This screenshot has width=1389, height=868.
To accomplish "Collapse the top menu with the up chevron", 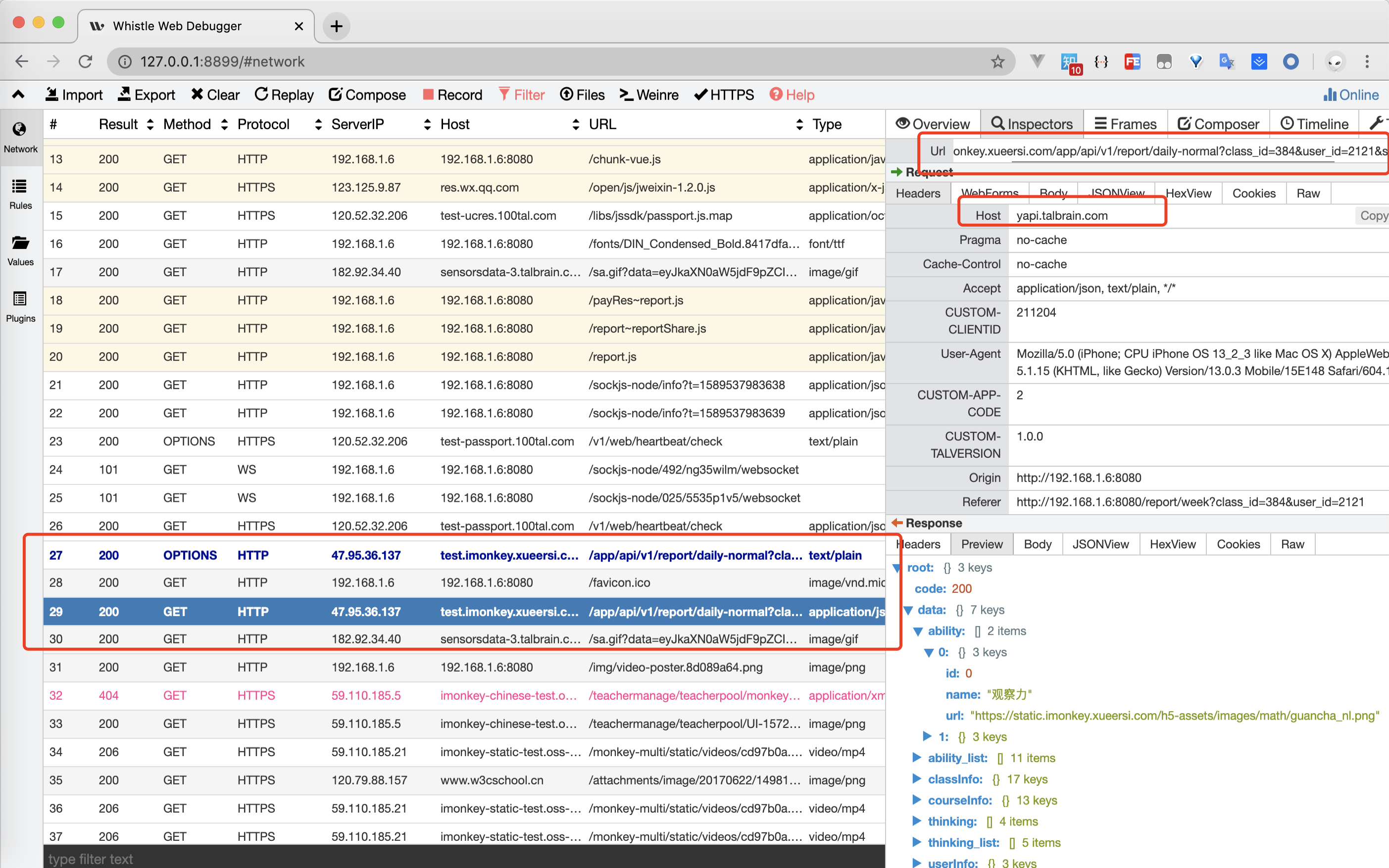I will [18, 95].
